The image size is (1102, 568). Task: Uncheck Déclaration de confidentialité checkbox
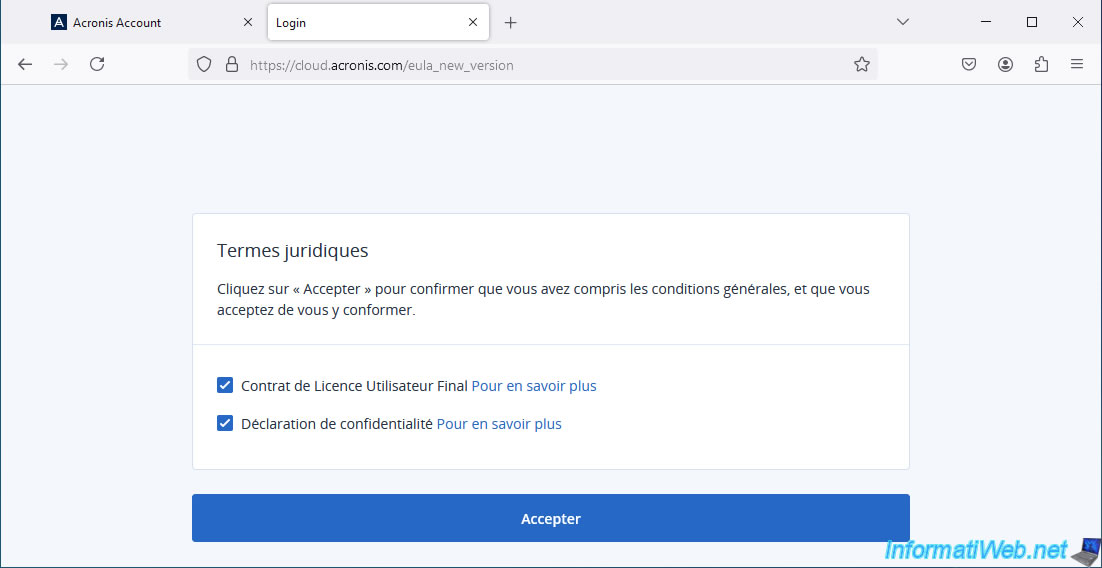[x=225, y=424]
